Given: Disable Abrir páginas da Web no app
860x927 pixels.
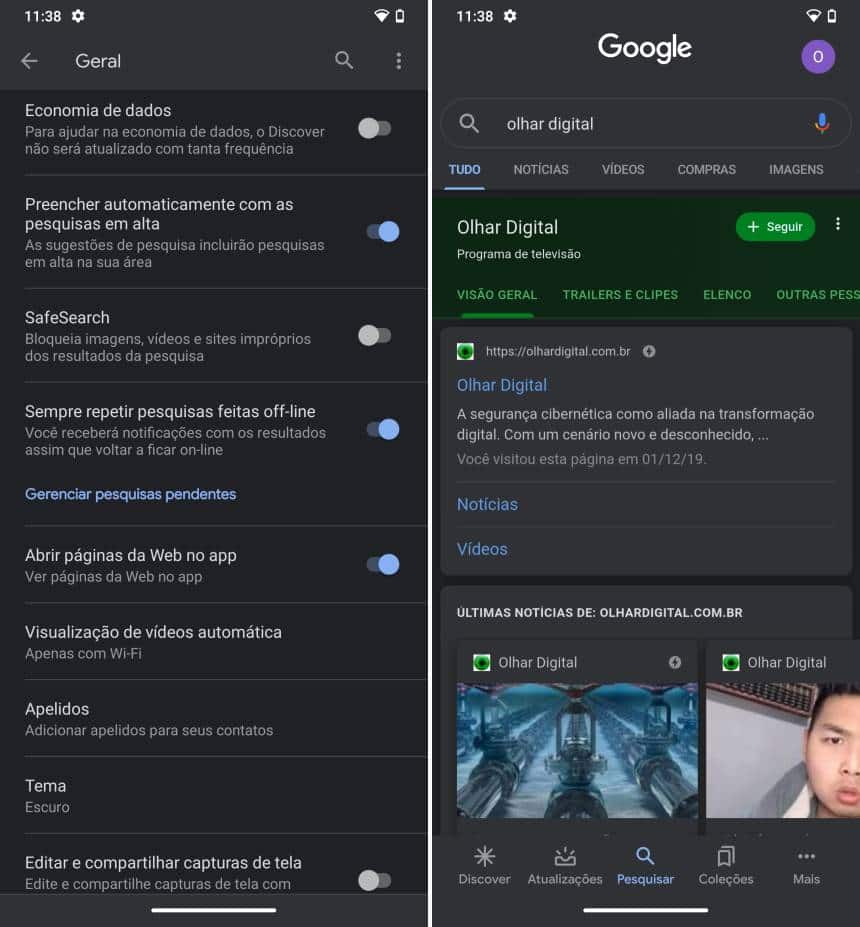Looking at the screenshot, I should pos(383,564).
